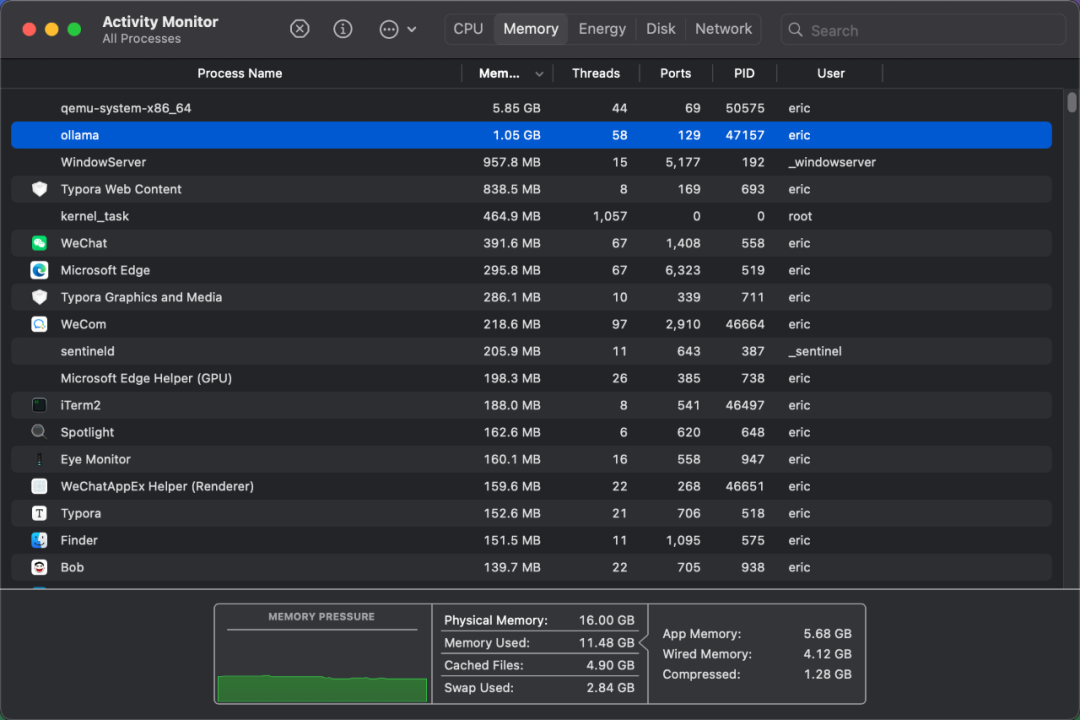
Task: Click the Typora T app icon
Action: [x=39, y=513]
